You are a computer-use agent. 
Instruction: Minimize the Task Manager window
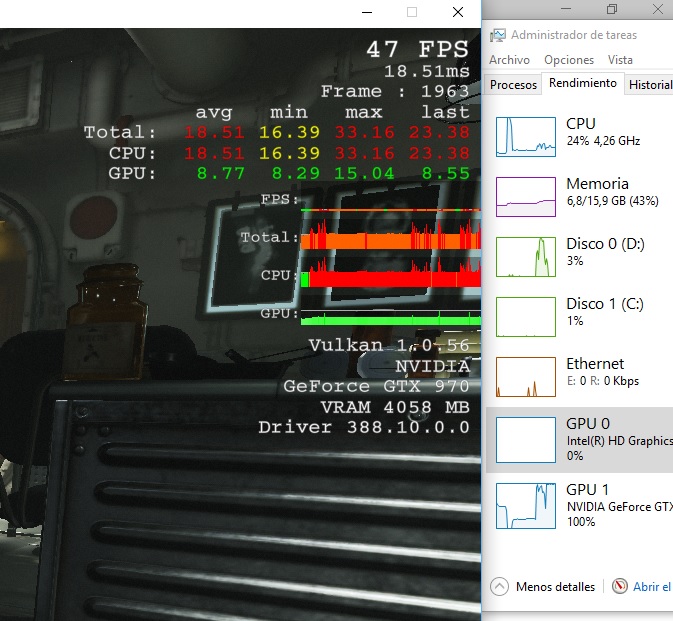pos(566,9)
